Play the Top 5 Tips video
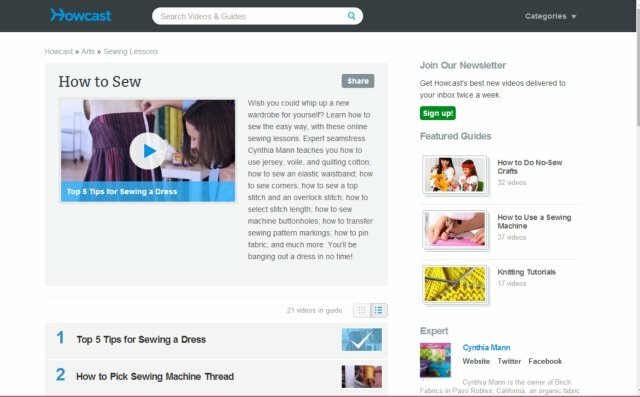Viewport: 640px width, 397px height. click(x=148, y=151)
